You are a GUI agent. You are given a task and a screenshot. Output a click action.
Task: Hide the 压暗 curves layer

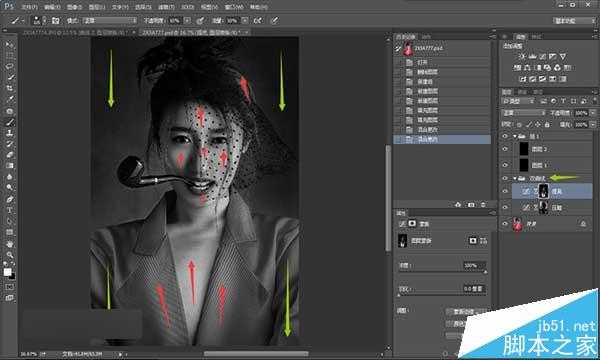505,207
